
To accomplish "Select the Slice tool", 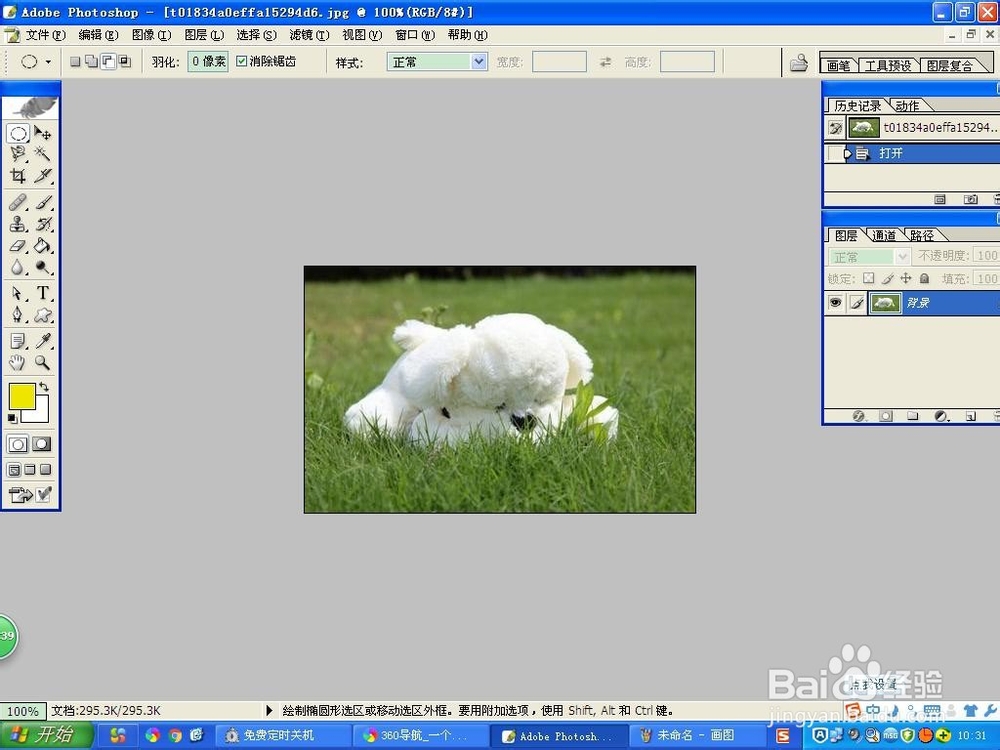I will [43, 175].
